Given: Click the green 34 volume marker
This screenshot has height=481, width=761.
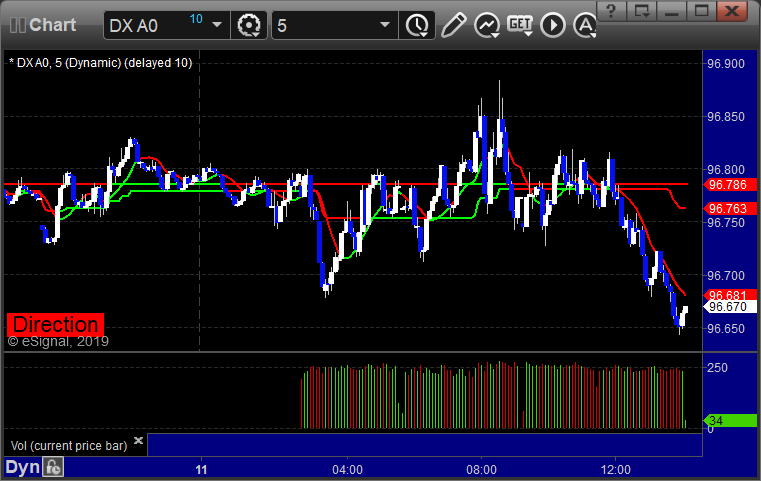Looking at the screenshot, I should coord(730,420).
